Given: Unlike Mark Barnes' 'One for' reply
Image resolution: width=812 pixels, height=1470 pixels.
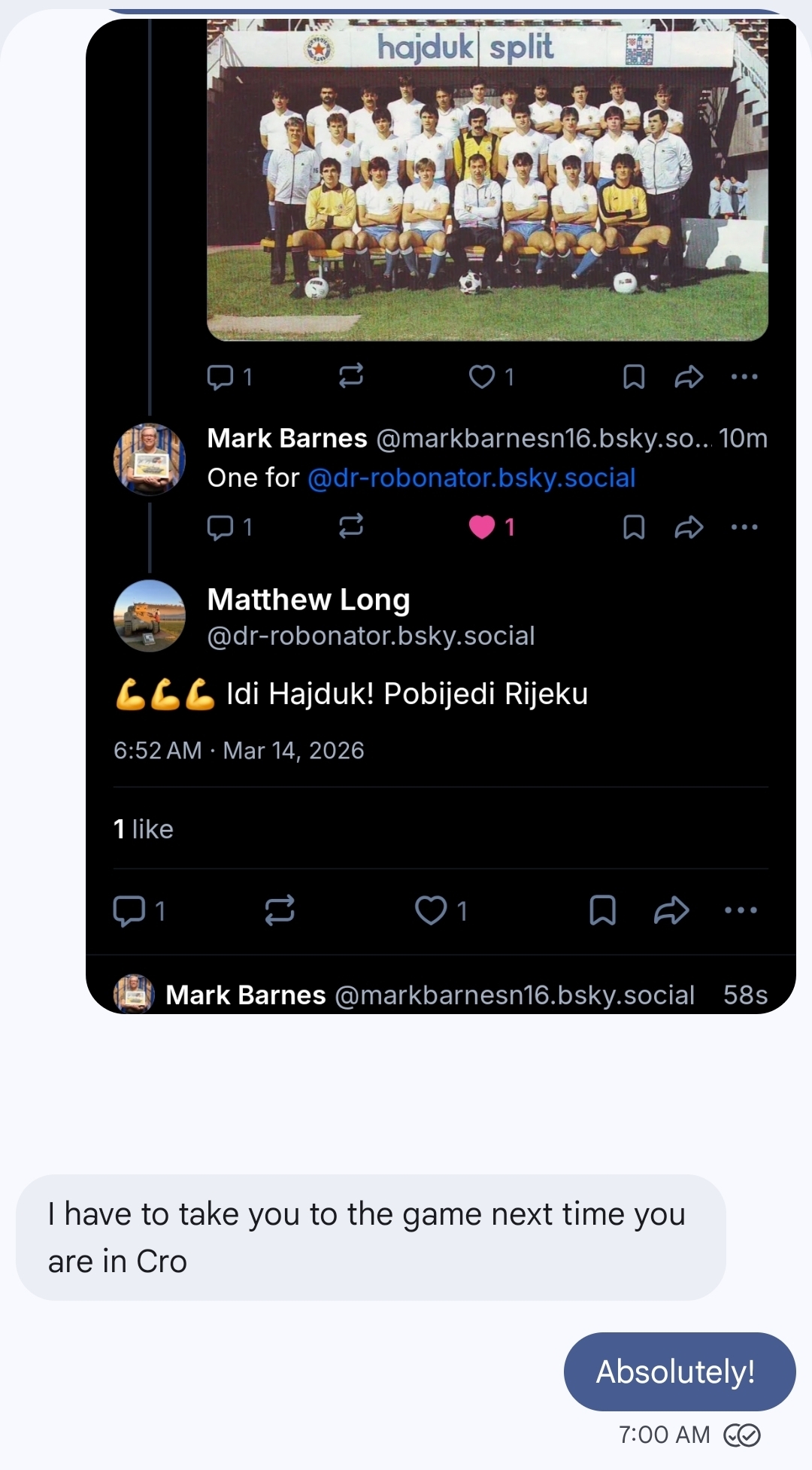Looking at the screenshot, I should (482, 527).
